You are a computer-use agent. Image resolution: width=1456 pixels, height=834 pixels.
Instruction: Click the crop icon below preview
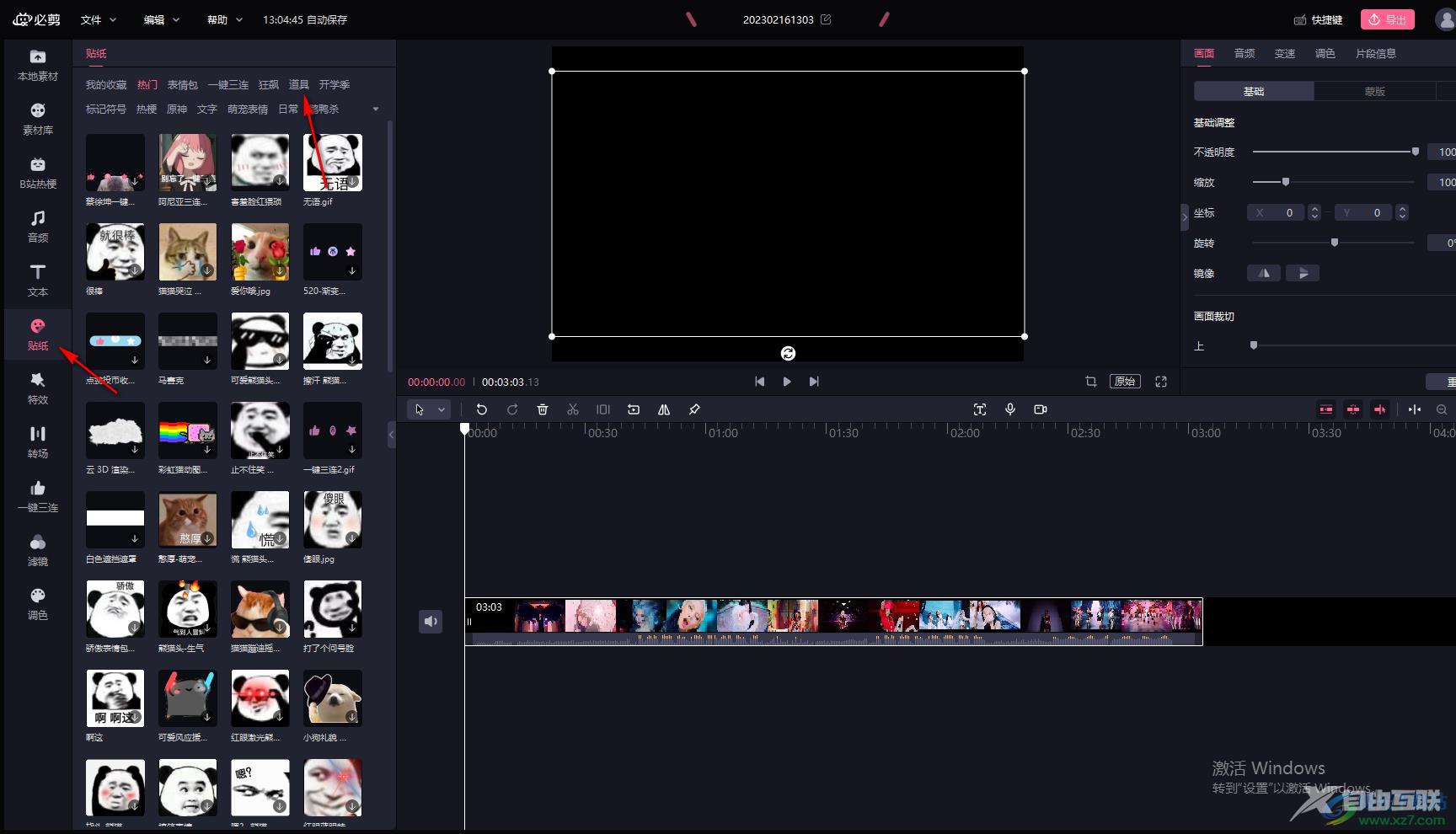click(x=1091, y=382)
